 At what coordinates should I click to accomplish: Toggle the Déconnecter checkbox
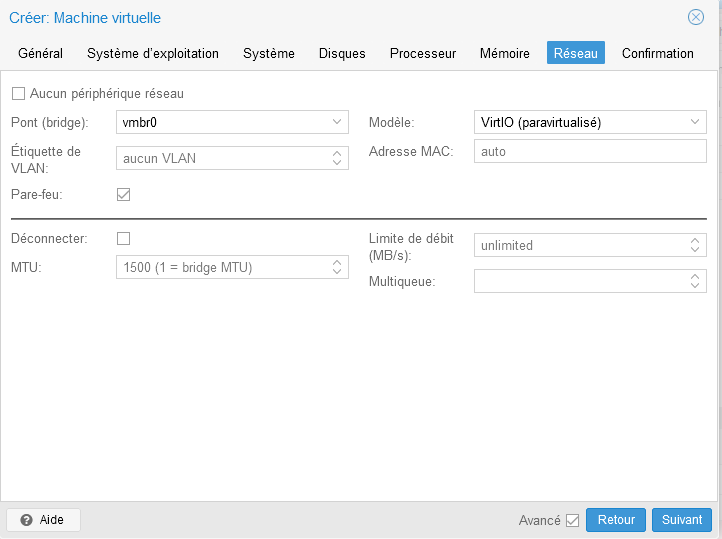pyautogui.click(x=124, y=238)
